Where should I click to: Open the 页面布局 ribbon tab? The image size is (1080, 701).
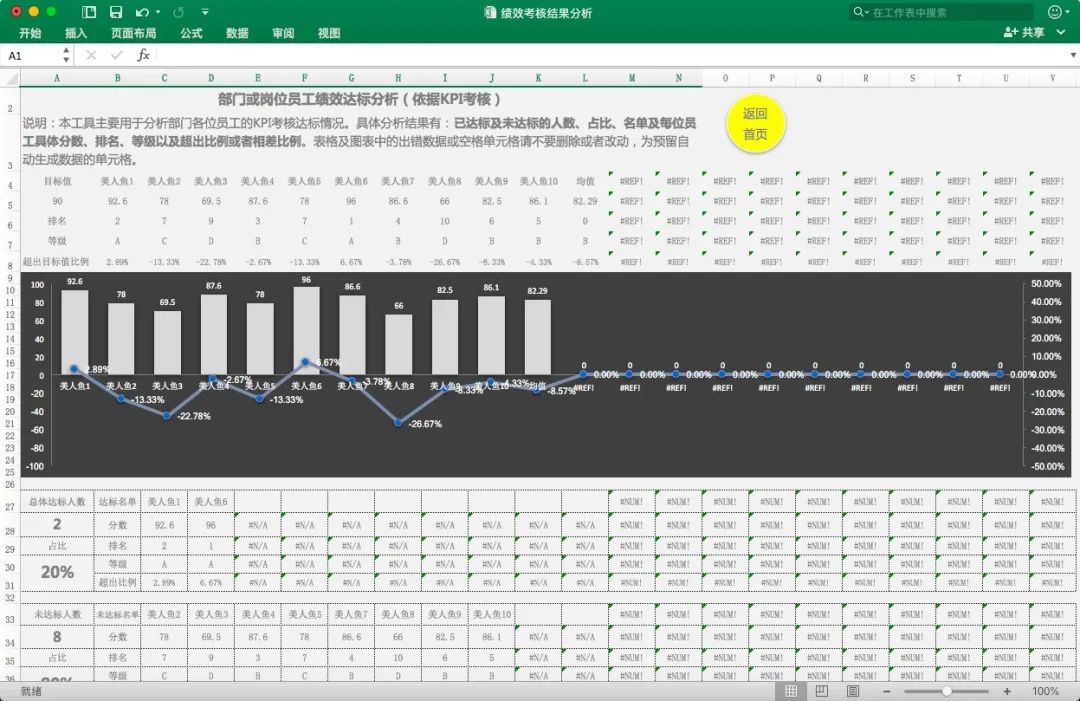[x=133, y=33]
